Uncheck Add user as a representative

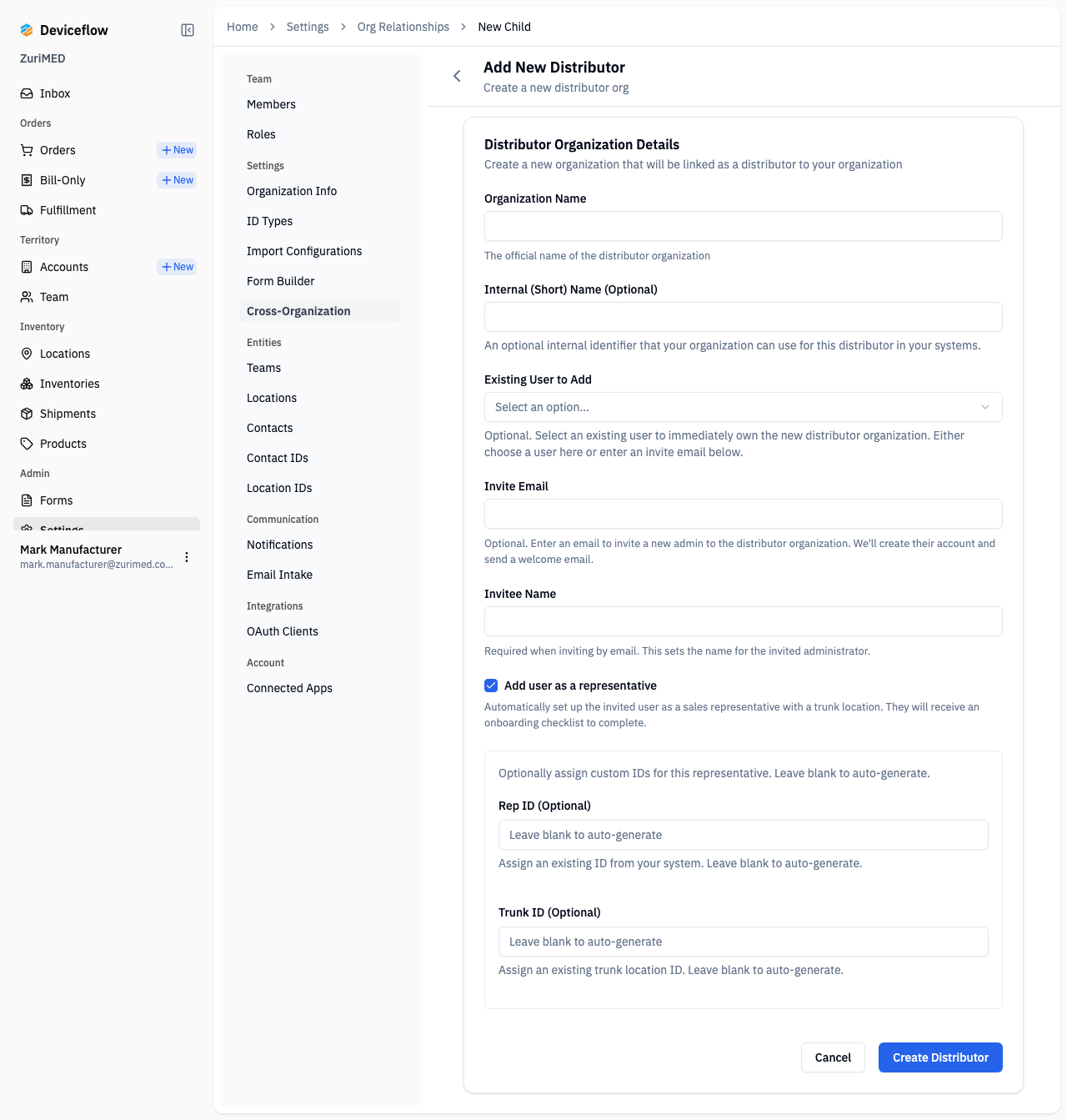tap(491, 686)
